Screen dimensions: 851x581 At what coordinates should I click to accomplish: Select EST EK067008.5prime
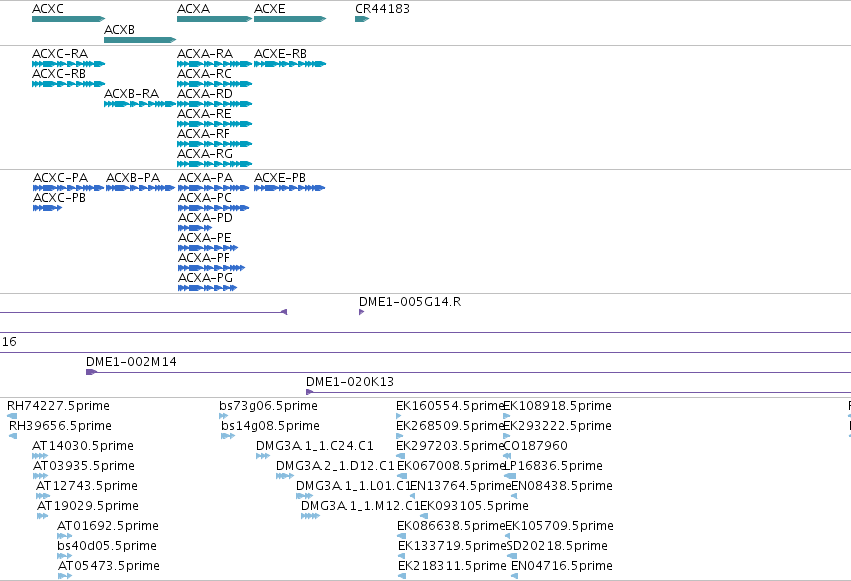coord(402,476)
